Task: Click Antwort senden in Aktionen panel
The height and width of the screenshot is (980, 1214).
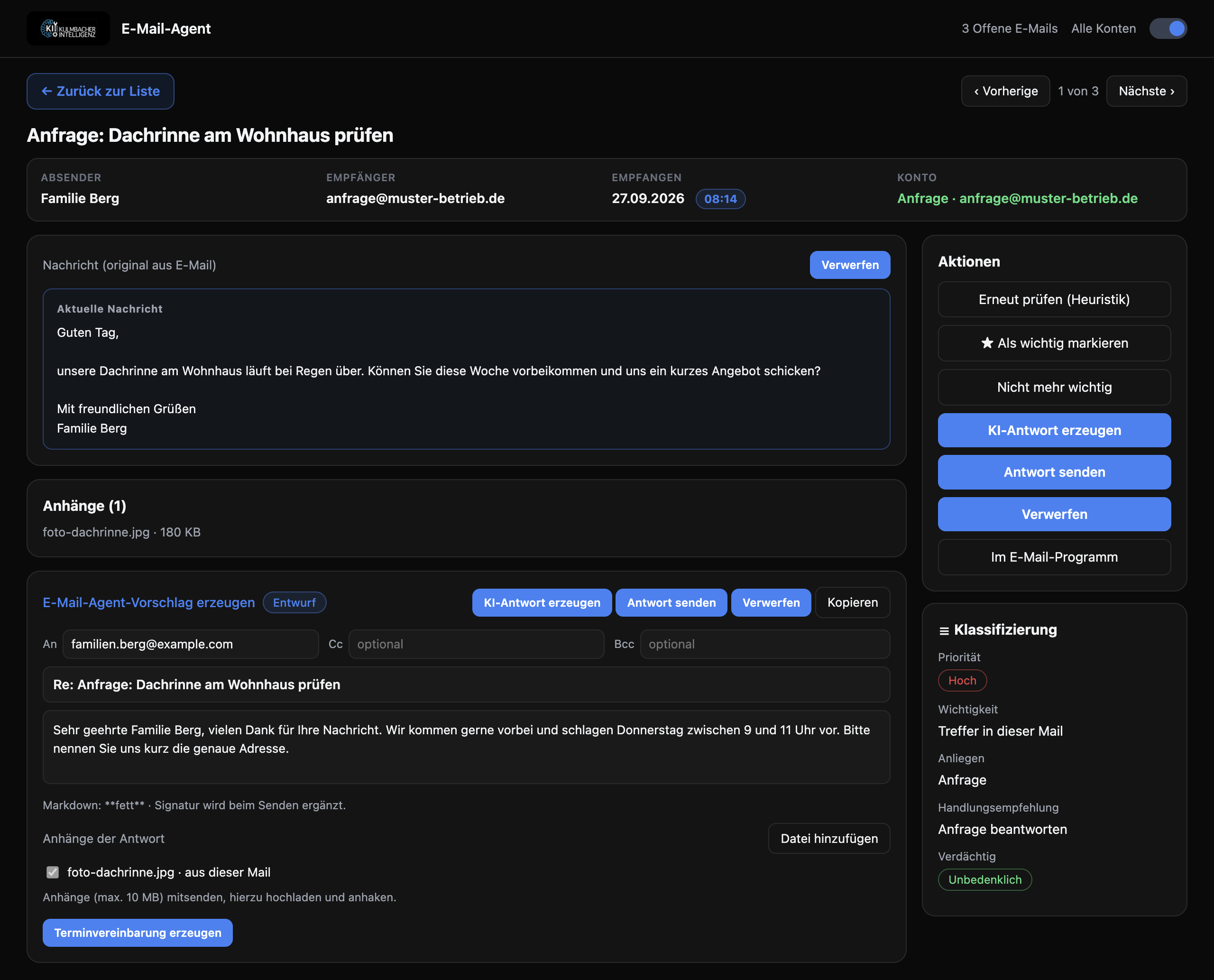Action: click(1054, 472)
